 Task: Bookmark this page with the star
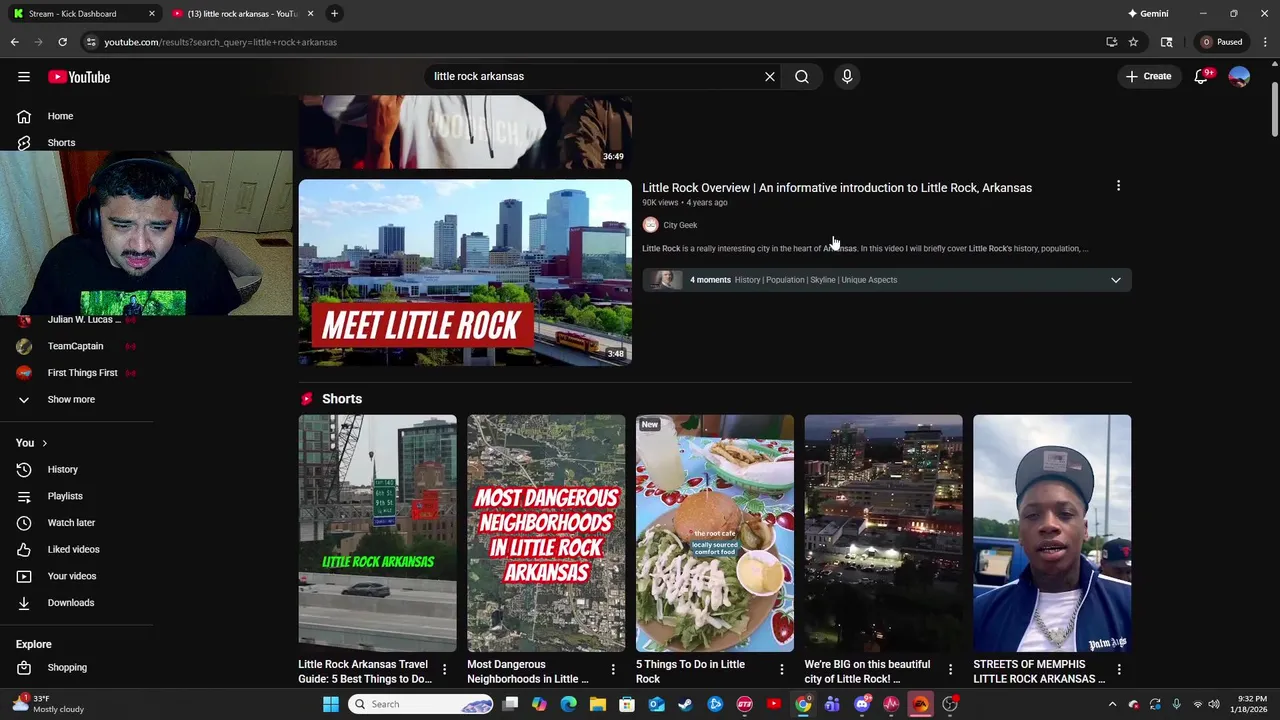click(1133, 42)
